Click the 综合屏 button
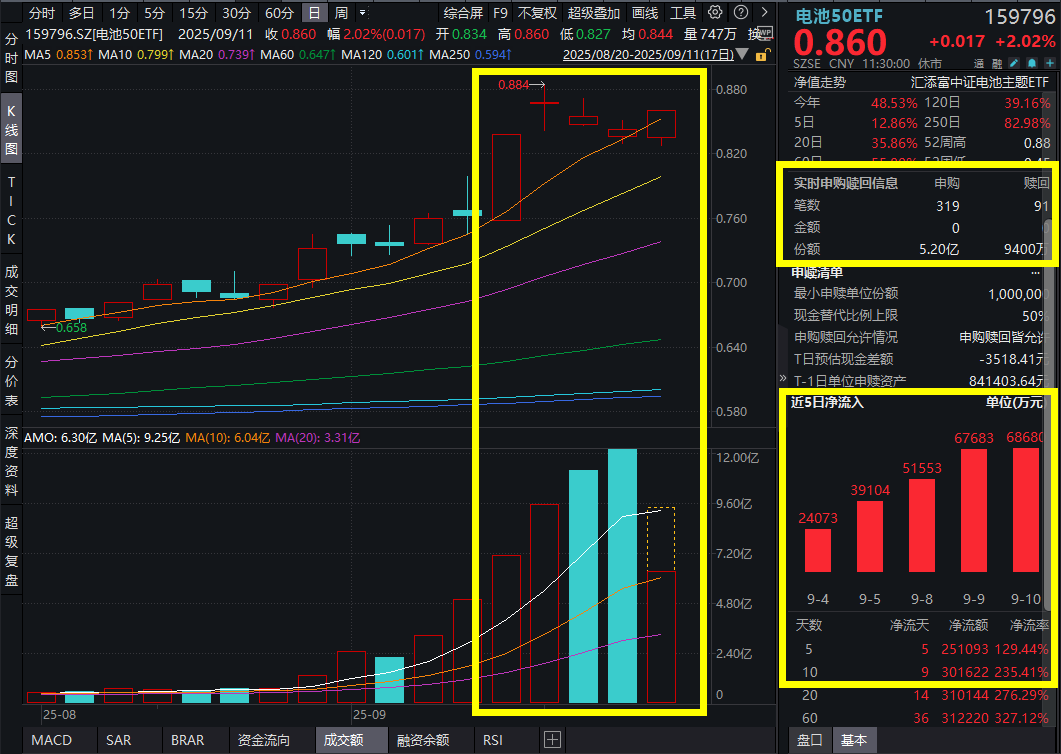The height and width of the screenshot is (754, 1061). point(463,13)
